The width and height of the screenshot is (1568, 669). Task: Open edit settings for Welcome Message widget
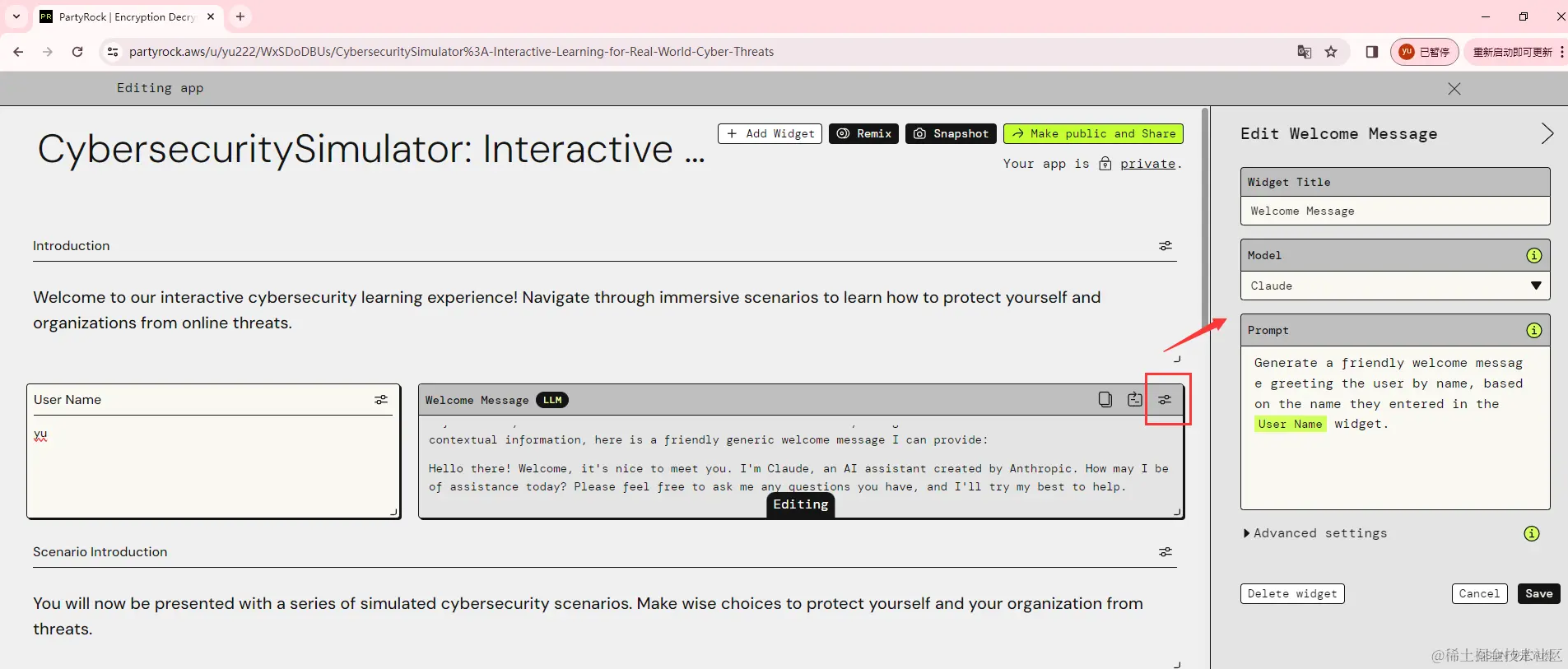pyautogui.click(x=1165, y=400)
